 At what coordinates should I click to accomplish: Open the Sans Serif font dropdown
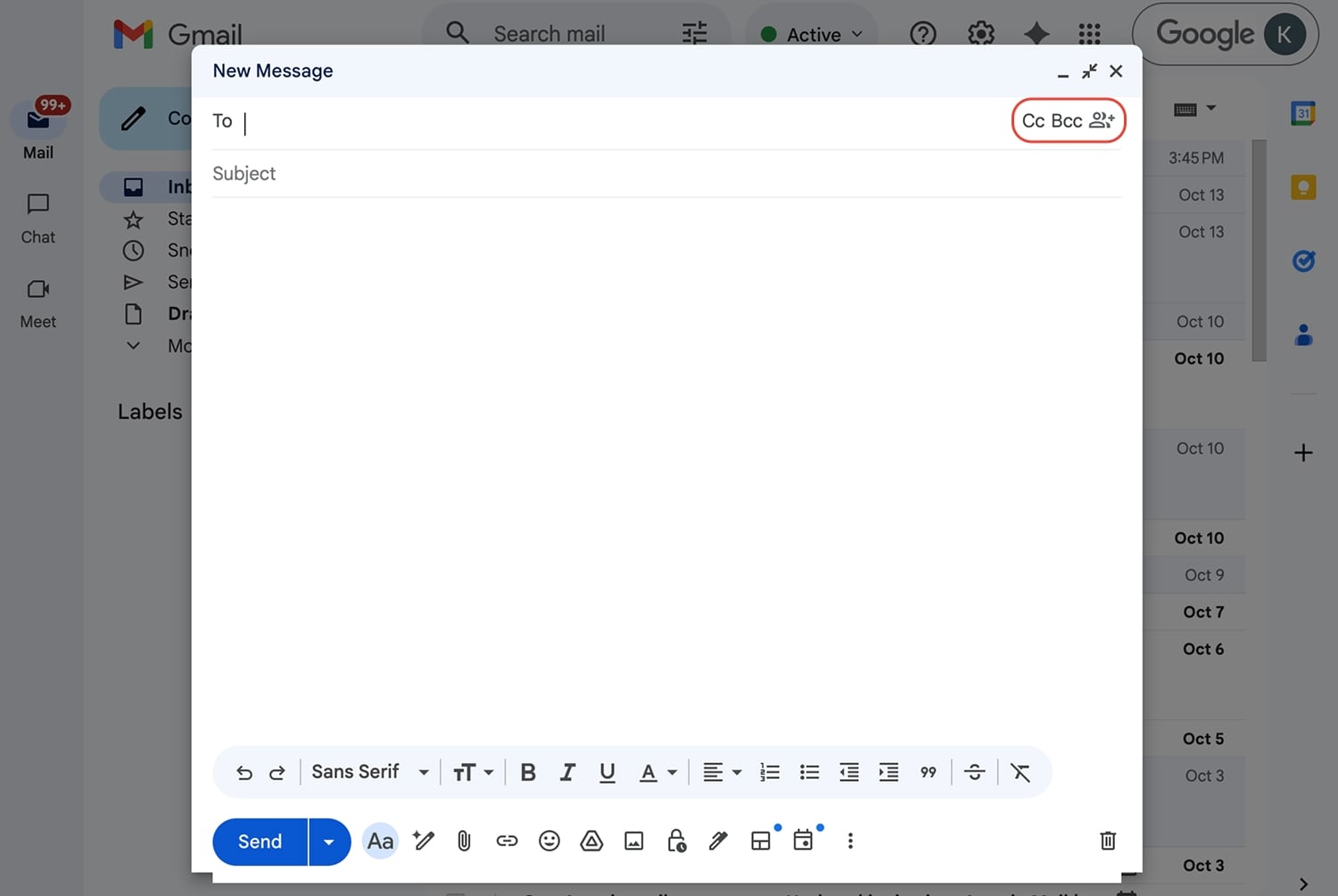(370, 772)
